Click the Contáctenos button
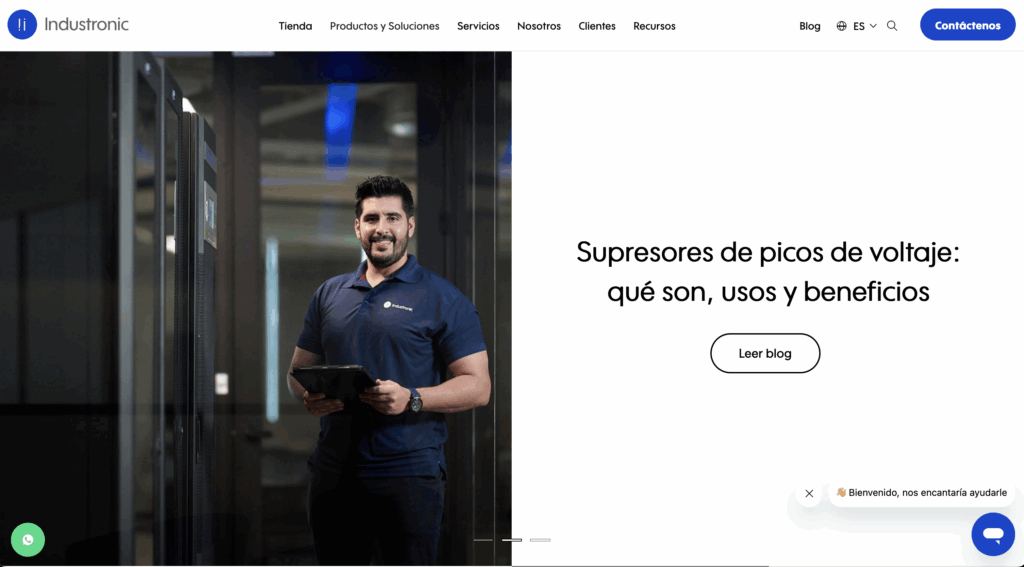 (968, 25)
